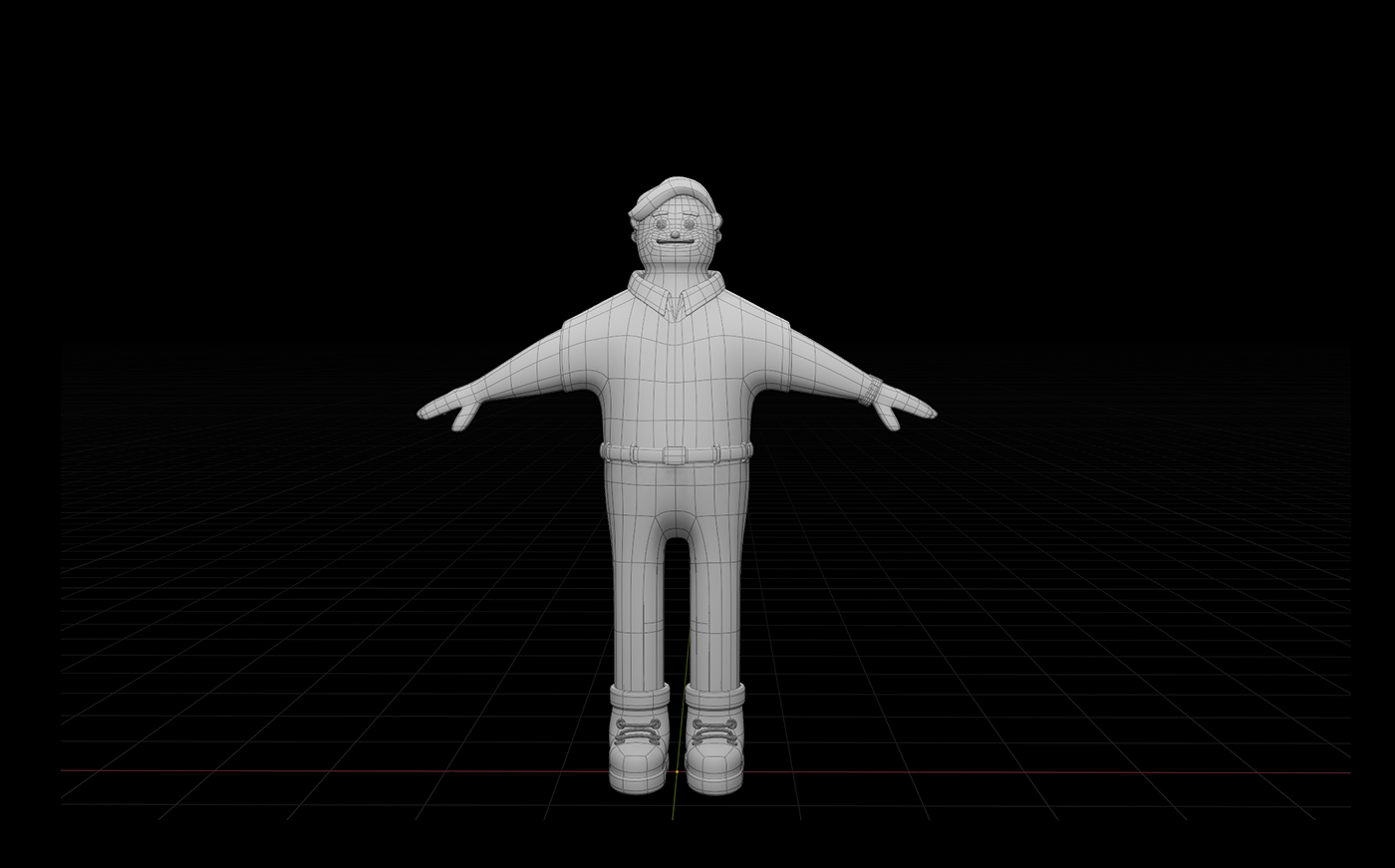Click the character model's belt buckle

674,455
